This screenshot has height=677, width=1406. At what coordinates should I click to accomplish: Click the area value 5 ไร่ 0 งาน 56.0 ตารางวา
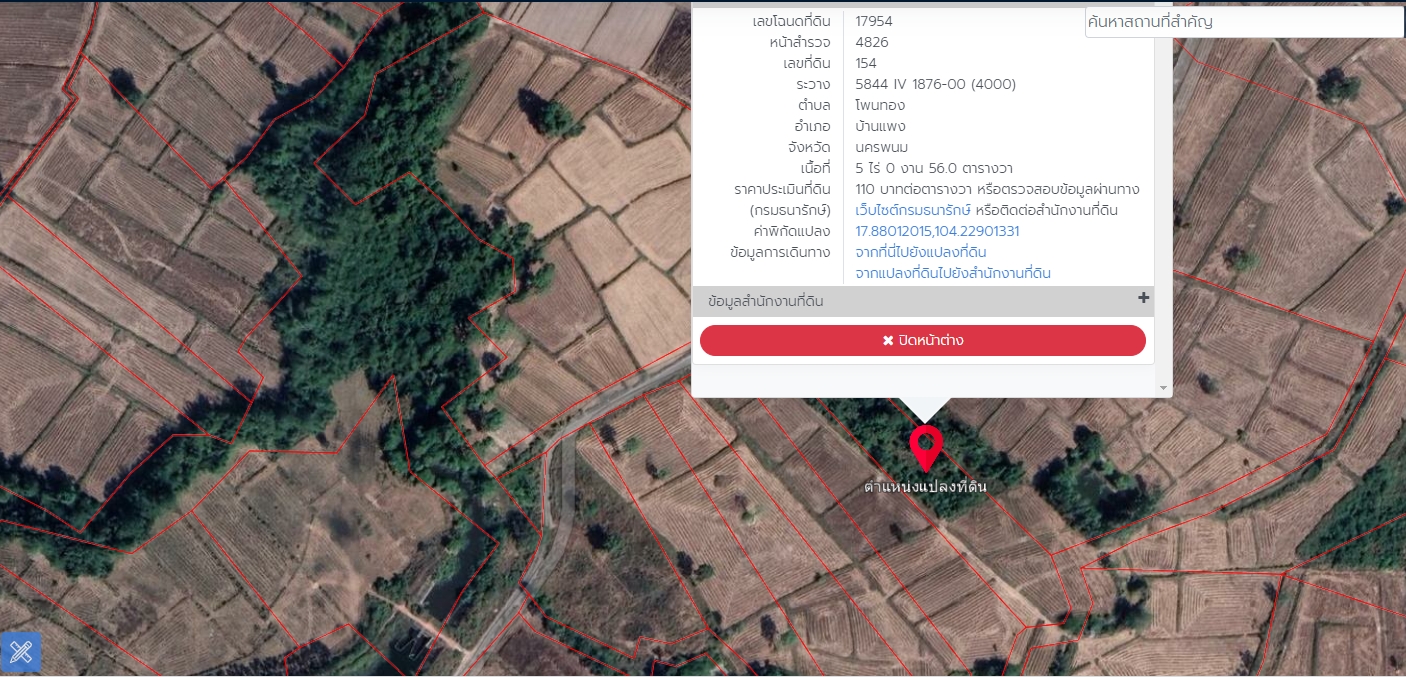pos(934,168)
